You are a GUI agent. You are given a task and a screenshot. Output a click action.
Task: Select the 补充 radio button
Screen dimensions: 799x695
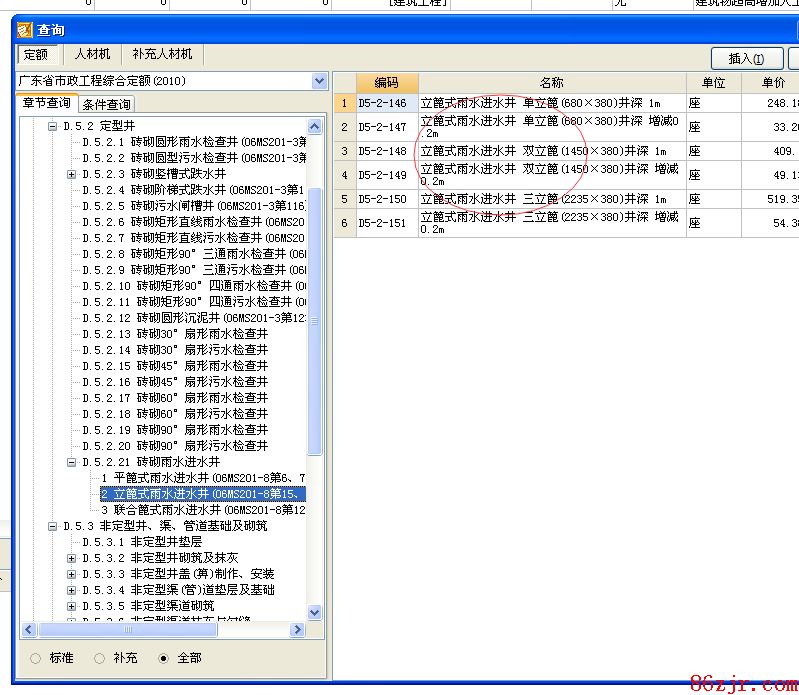[x=99, y=658]
